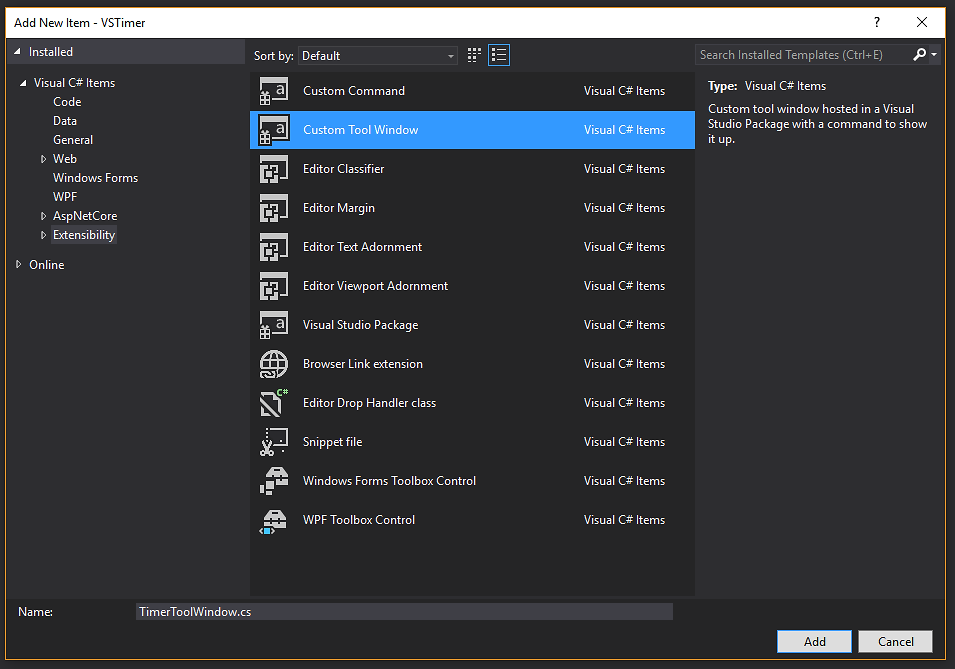The image size is (955, 669).
Task: Click the Add button
Action: (814, 642)
